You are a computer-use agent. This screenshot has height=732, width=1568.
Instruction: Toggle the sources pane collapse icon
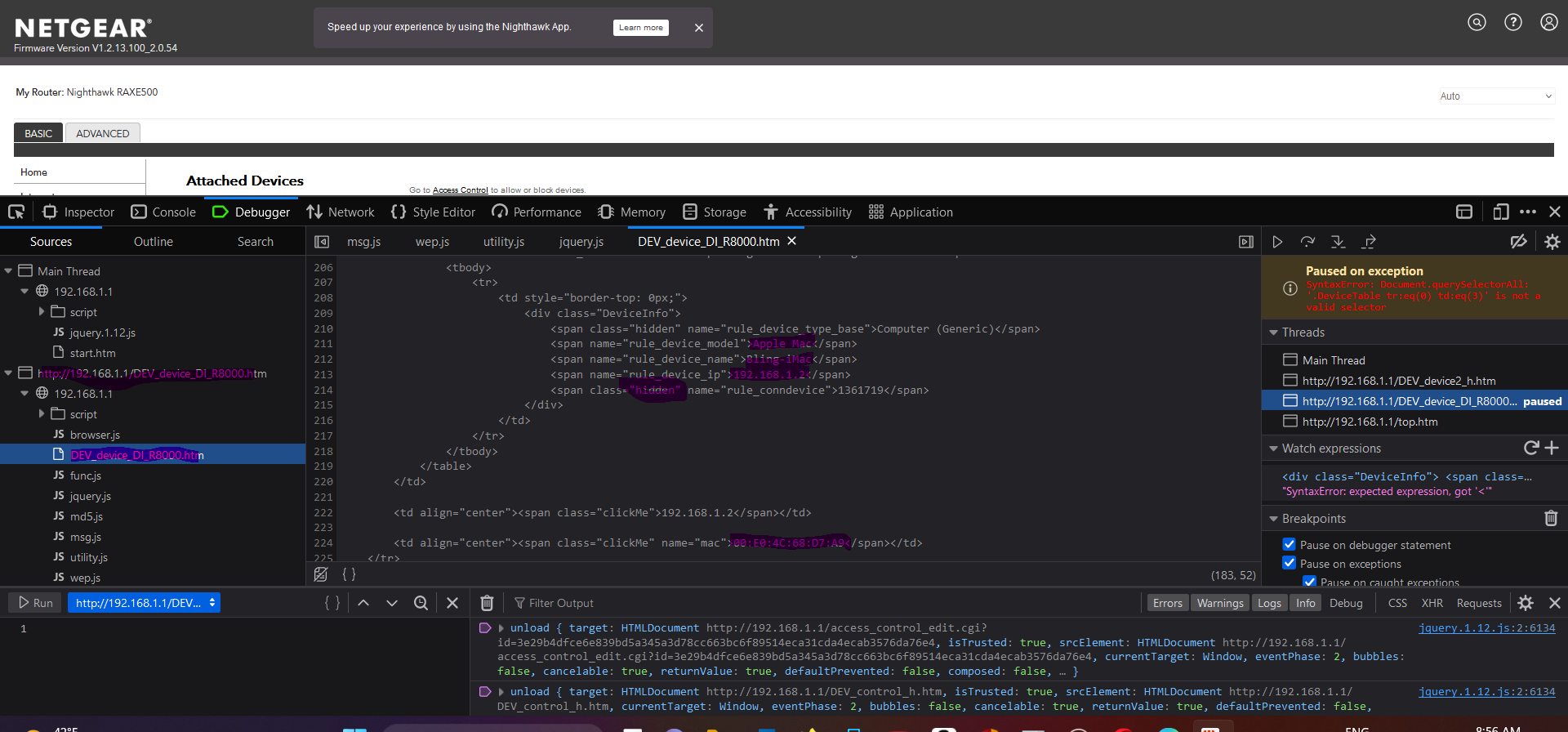click(322, 242)
